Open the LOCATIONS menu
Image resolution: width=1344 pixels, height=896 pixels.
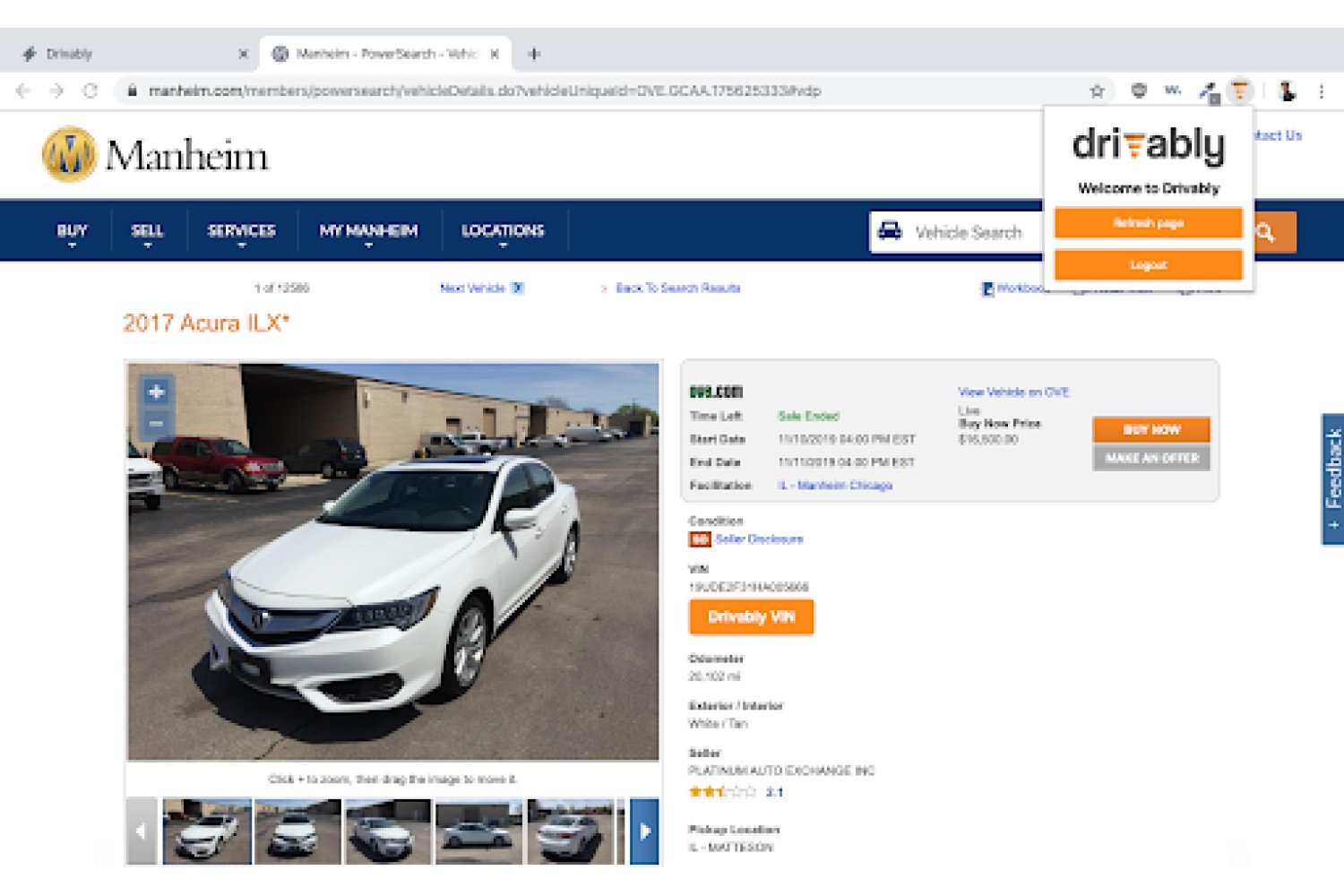[x=503, y=231]
